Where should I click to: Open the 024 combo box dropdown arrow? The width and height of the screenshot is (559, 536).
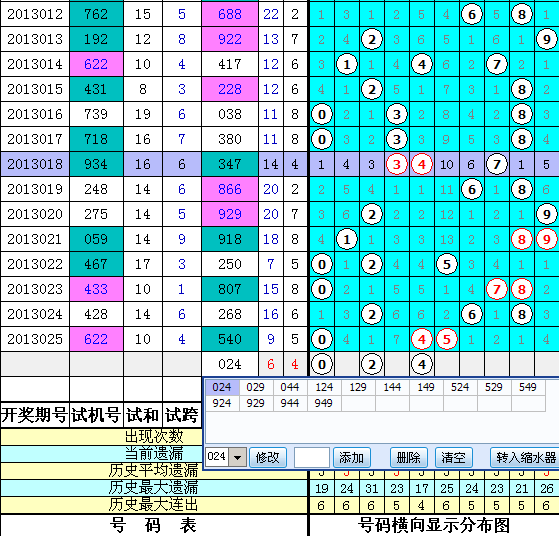[237, 457]
